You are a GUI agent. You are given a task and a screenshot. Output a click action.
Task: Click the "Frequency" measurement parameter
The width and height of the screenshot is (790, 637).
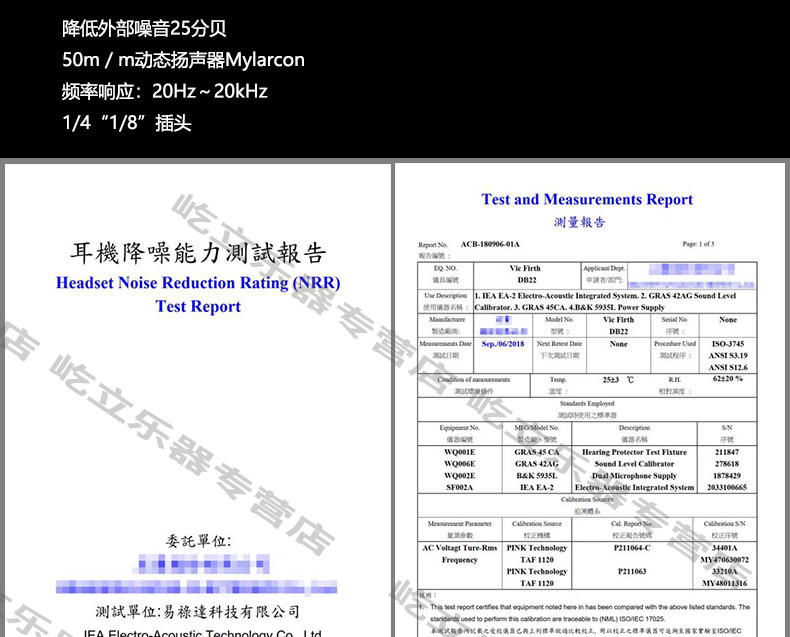point(459,560)
